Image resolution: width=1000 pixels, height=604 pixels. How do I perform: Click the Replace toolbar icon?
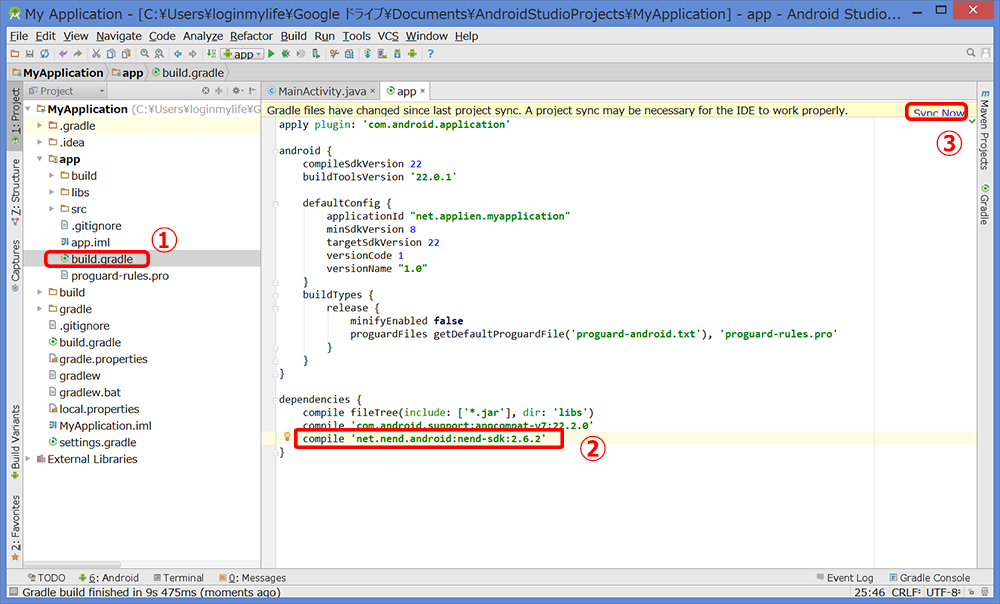[x=159, y=54]
